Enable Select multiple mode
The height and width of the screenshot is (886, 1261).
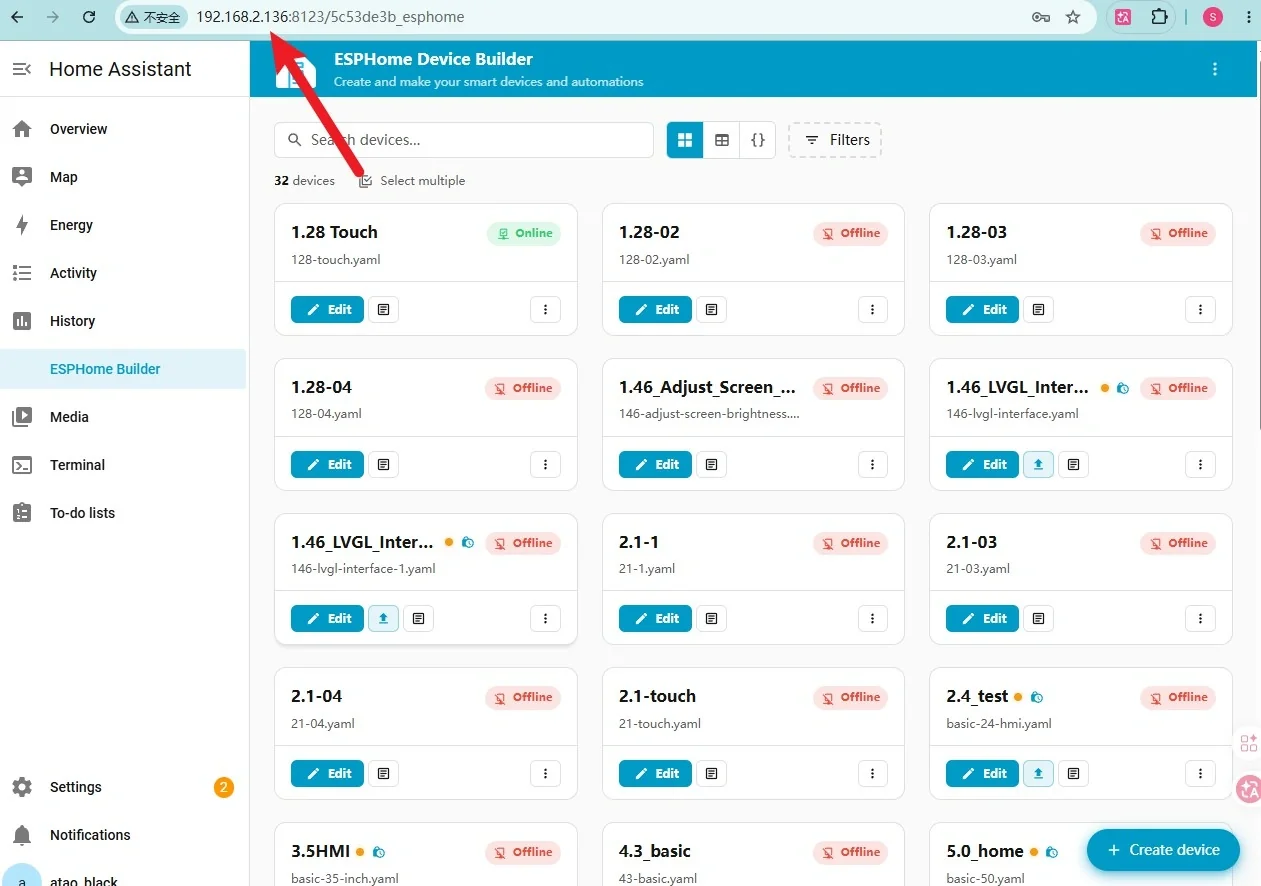tap(412, 181)
